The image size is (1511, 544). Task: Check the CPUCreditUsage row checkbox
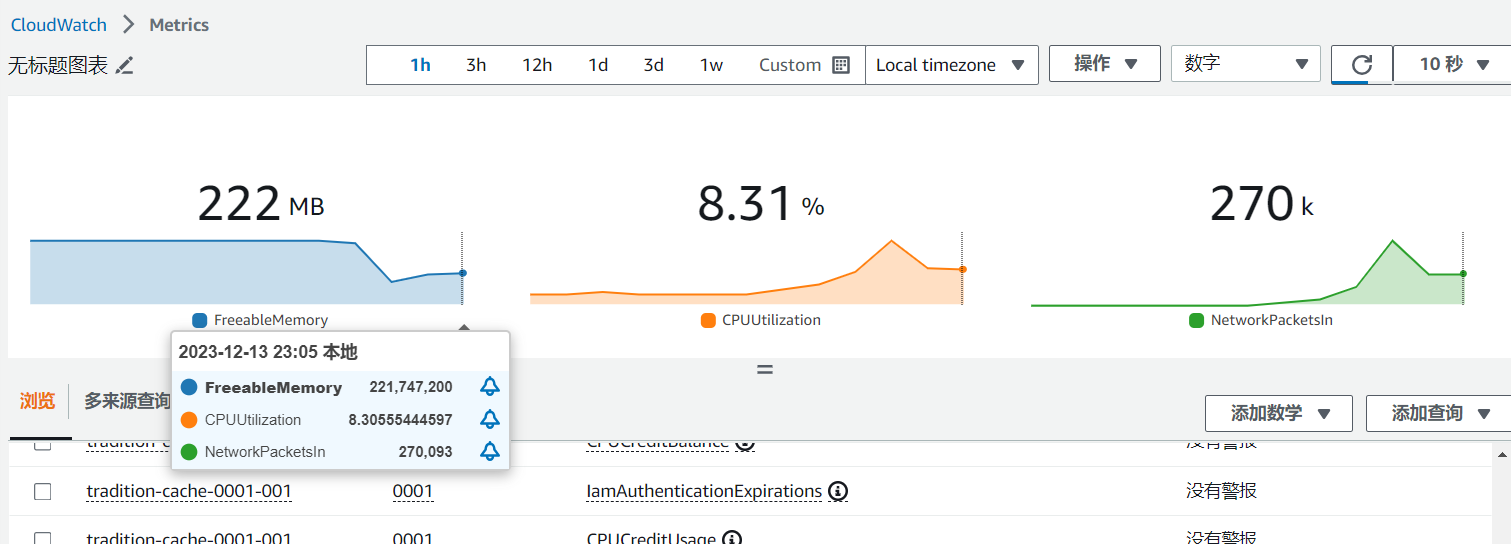(42, 538)
